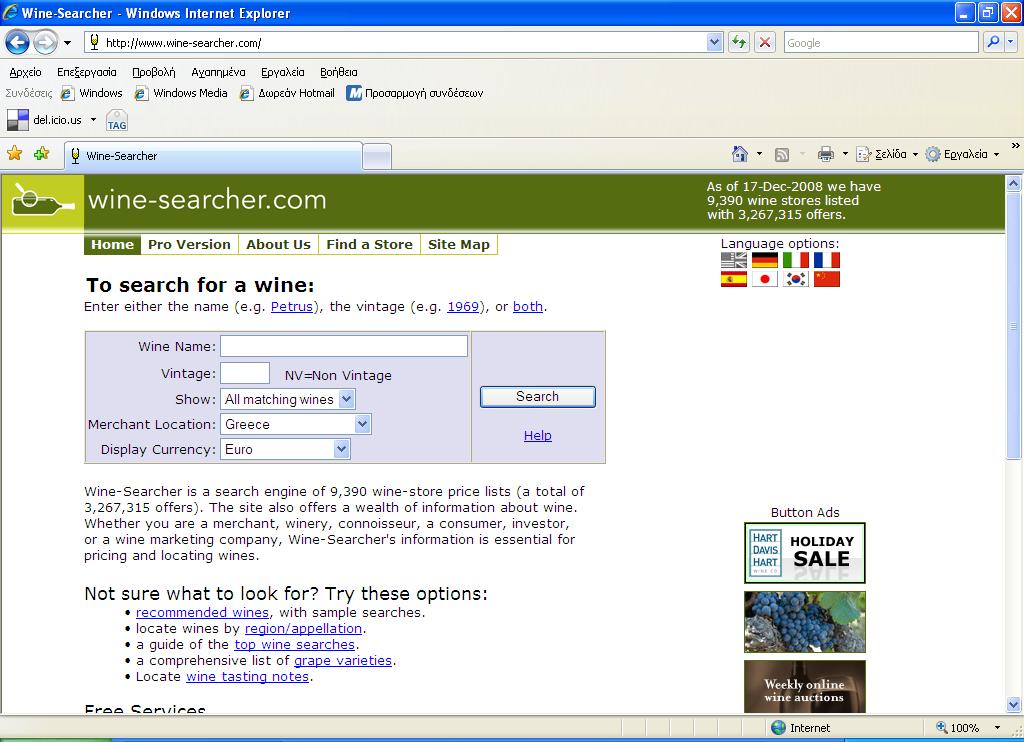Click the Search button

(537, 396)
